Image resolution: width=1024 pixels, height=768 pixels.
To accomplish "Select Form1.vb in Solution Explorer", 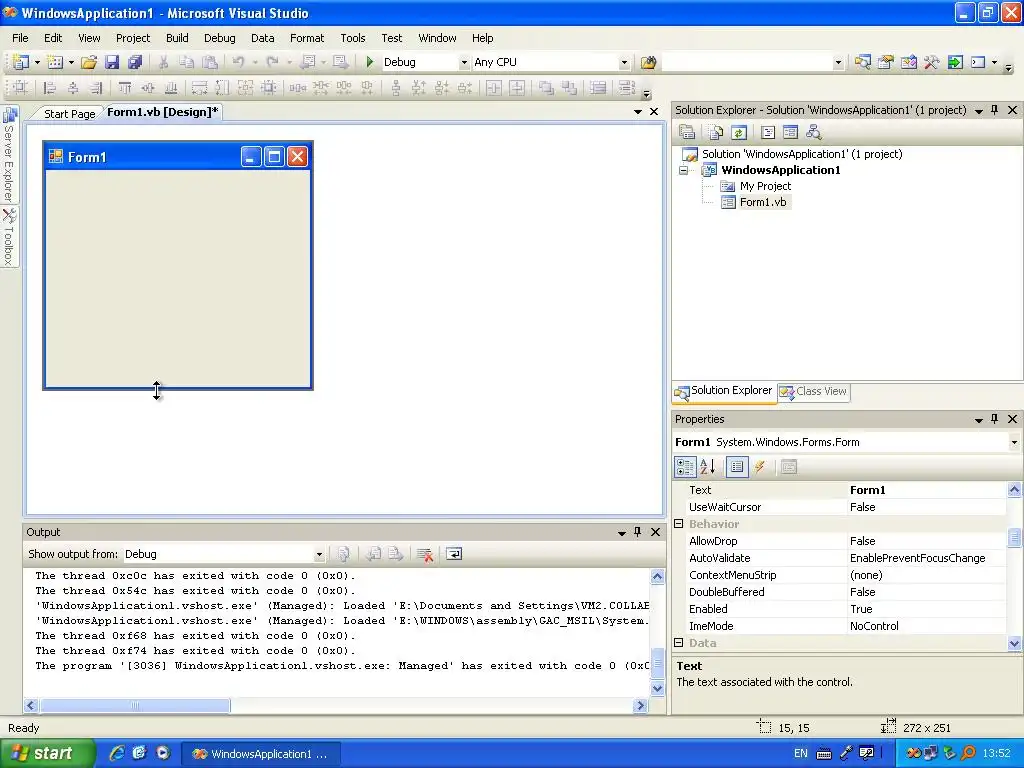I will pyautogui.click(x=763, y=202).
